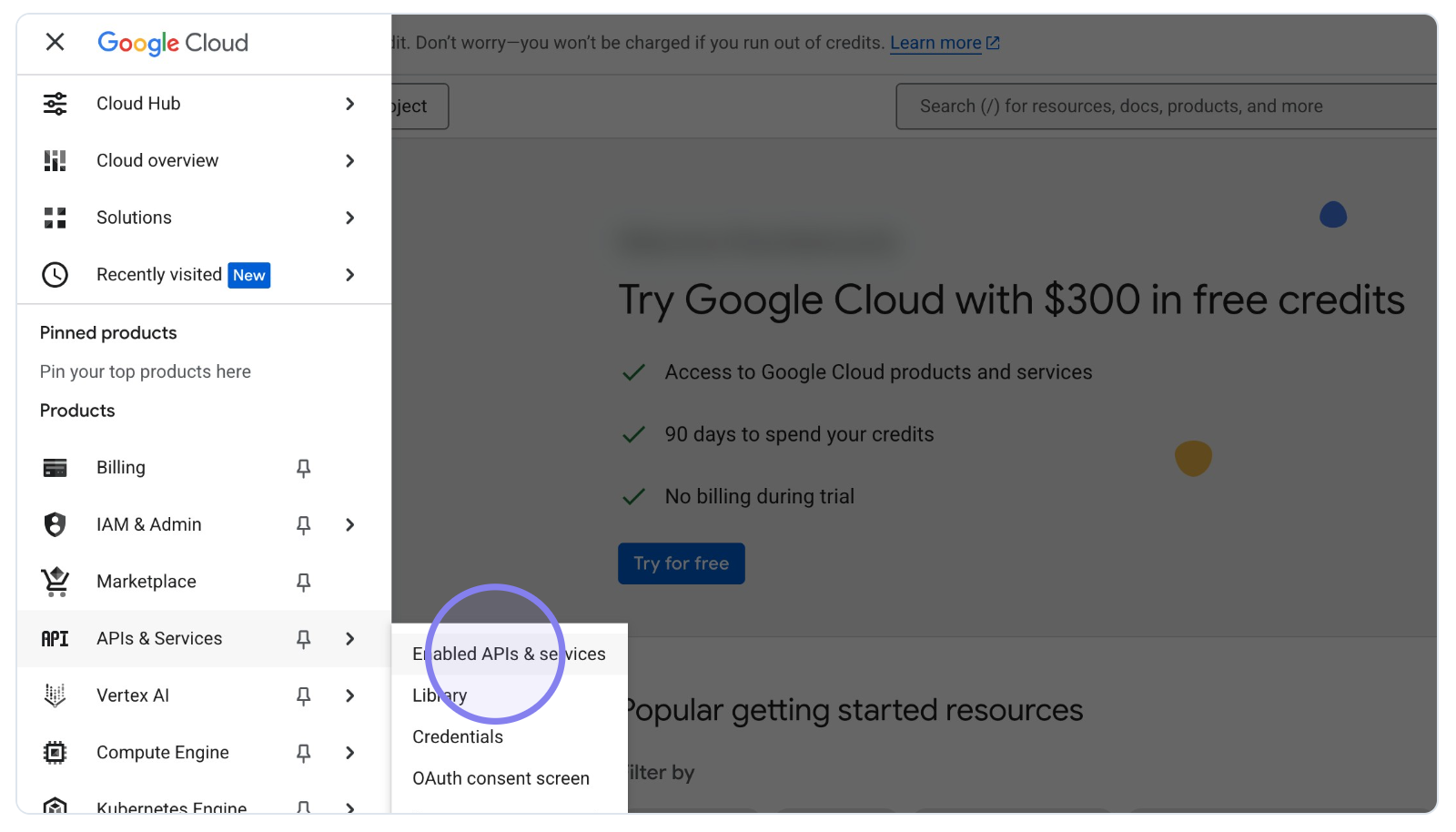
Task: Open Cloud overview via its grid icon
Action: click(x=55, y=160)
